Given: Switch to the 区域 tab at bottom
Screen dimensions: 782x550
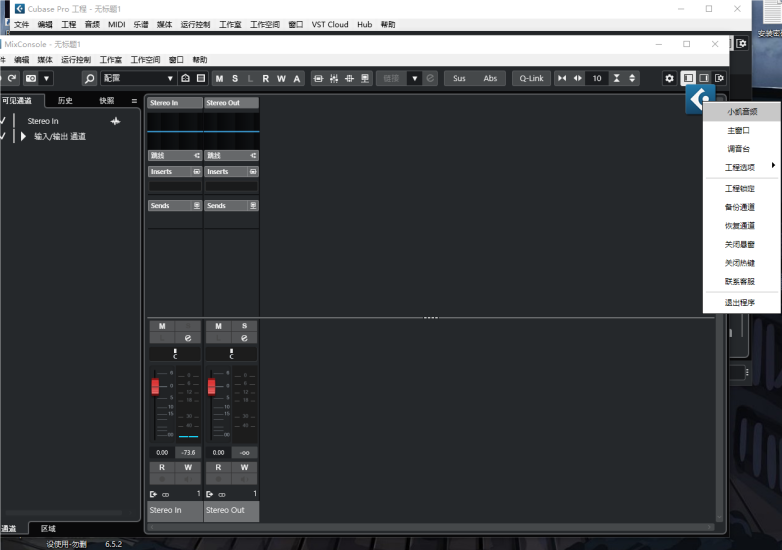Looking at the screenshot, I should (48, 529).
